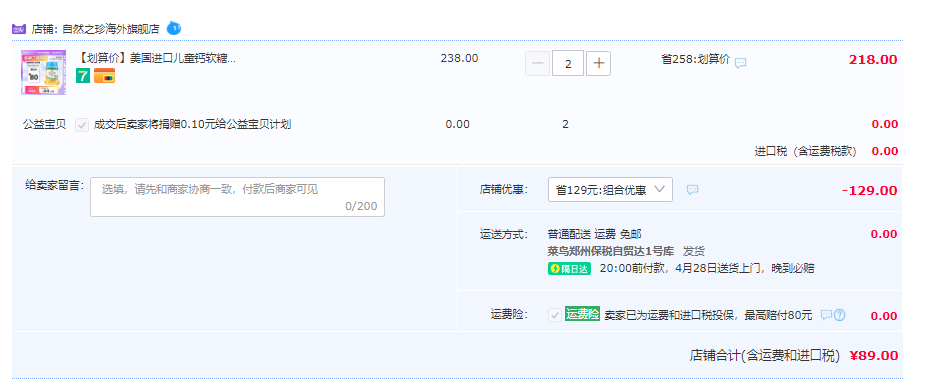Click the 进口税（含运费税款） label
This screenshot has width=940, height=389.
(x=805, y=151)
